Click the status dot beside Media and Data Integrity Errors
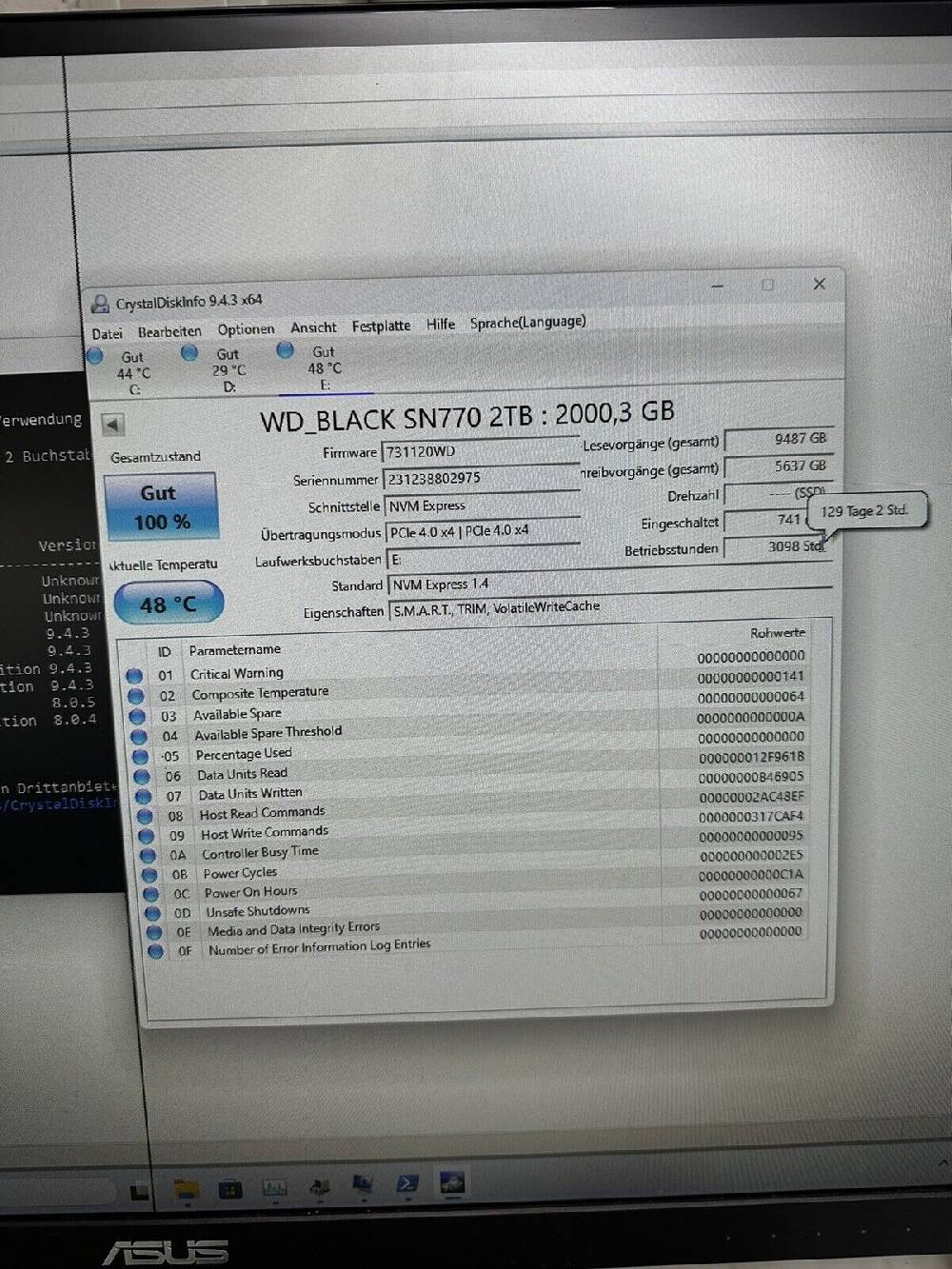Screen dimensions: 952x1269 (x=154, y=932)
